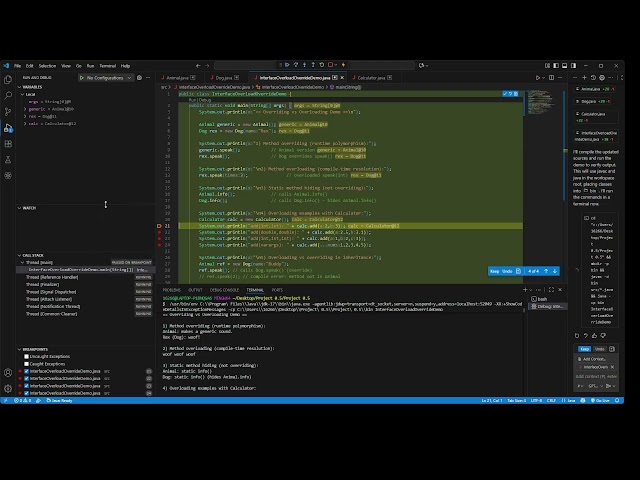Open the Source Control view
The width and height of the screenshot is (640, 480).
click(7, 111)
